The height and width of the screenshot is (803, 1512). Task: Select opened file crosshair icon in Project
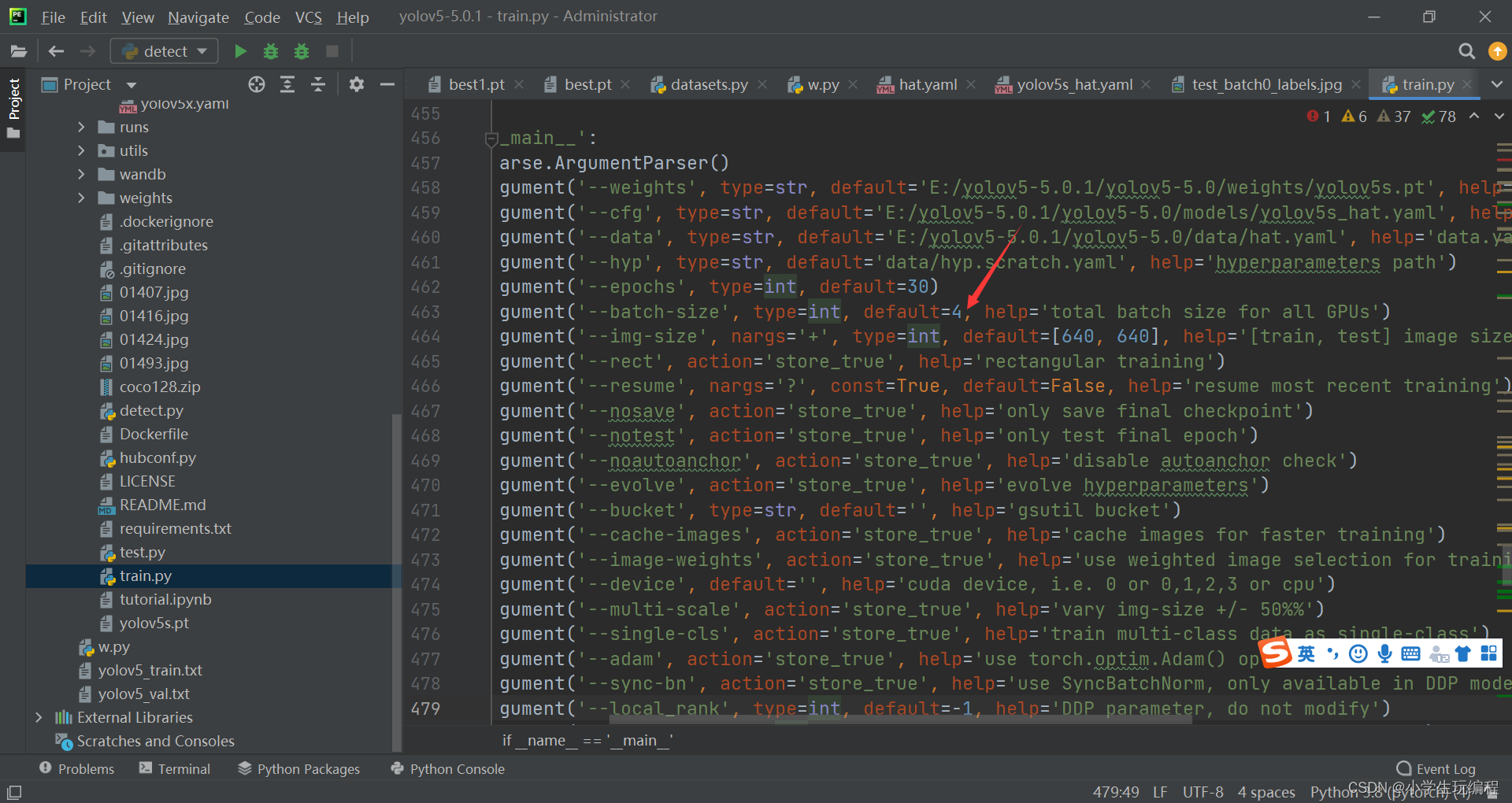(x=257, y=84)
